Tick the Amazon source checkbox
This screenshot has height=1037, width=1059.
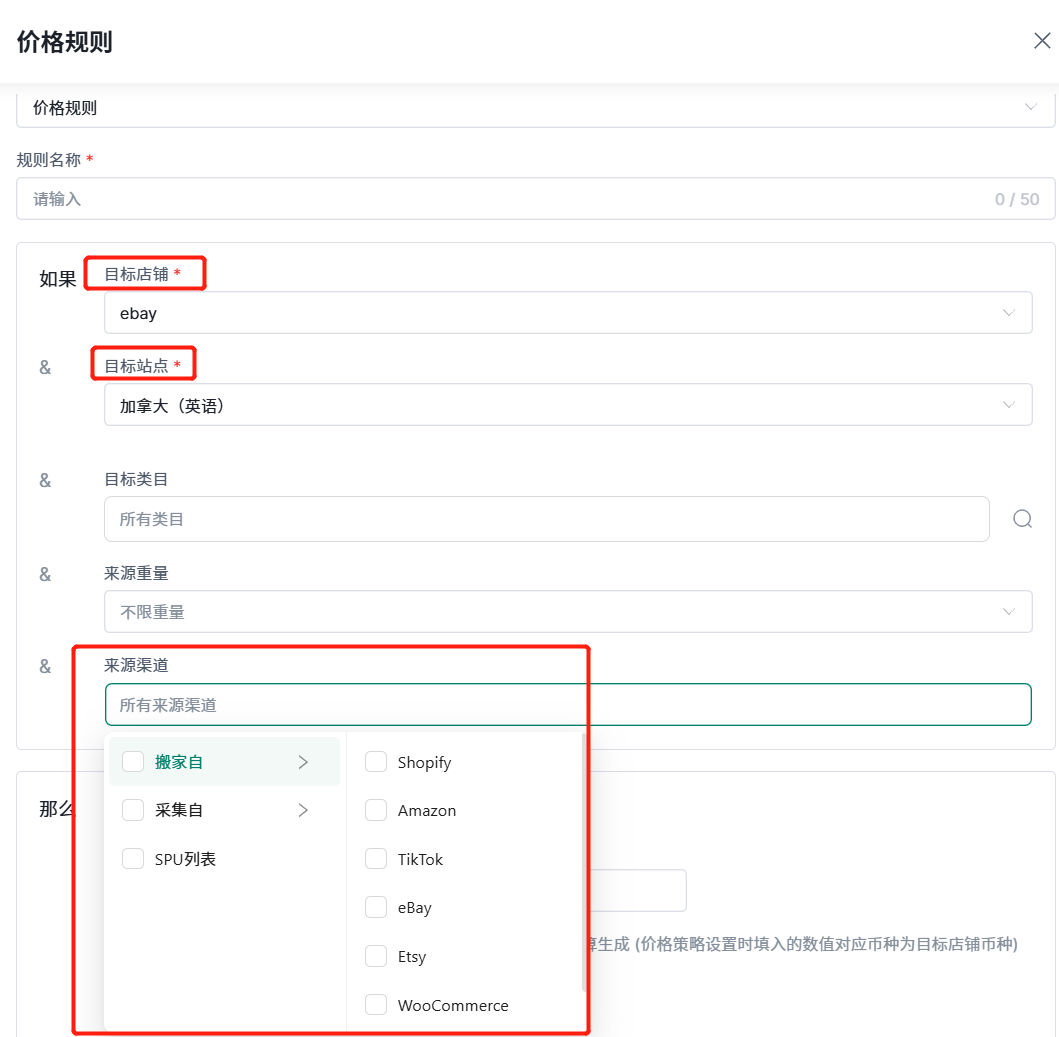(376, 811)
